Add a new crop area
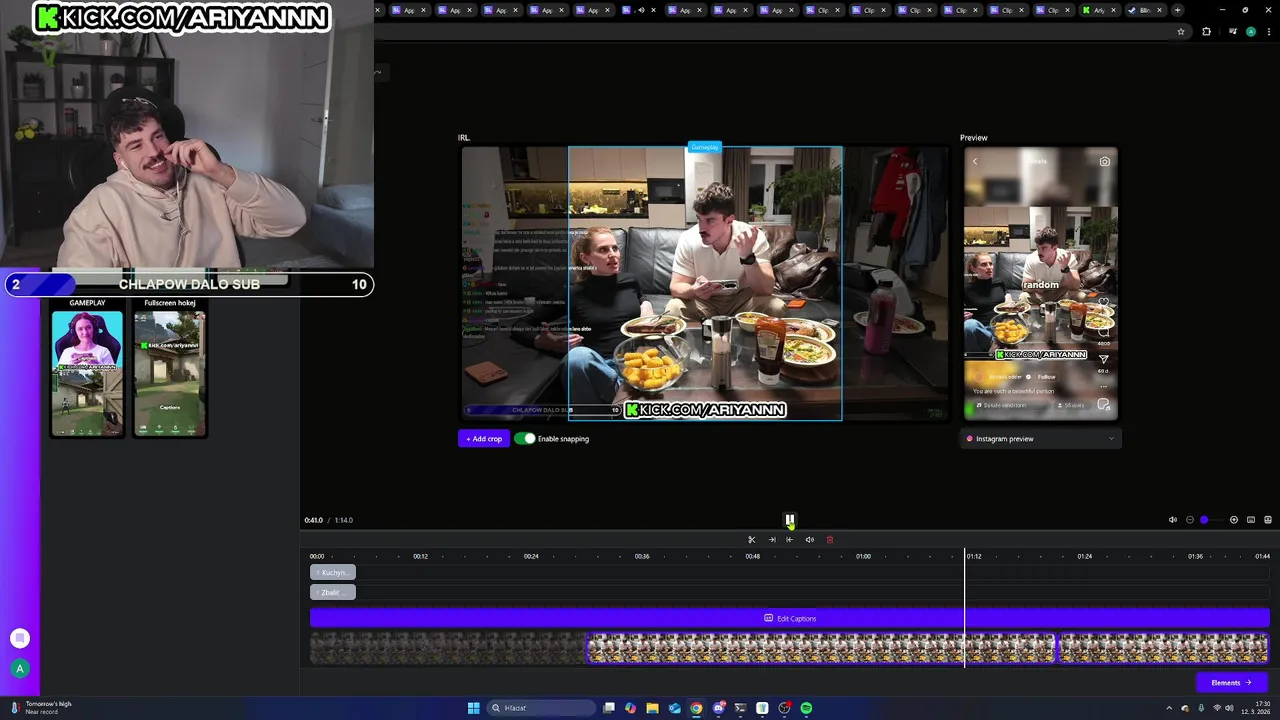 pyautogui.click(x=484, y=439)
